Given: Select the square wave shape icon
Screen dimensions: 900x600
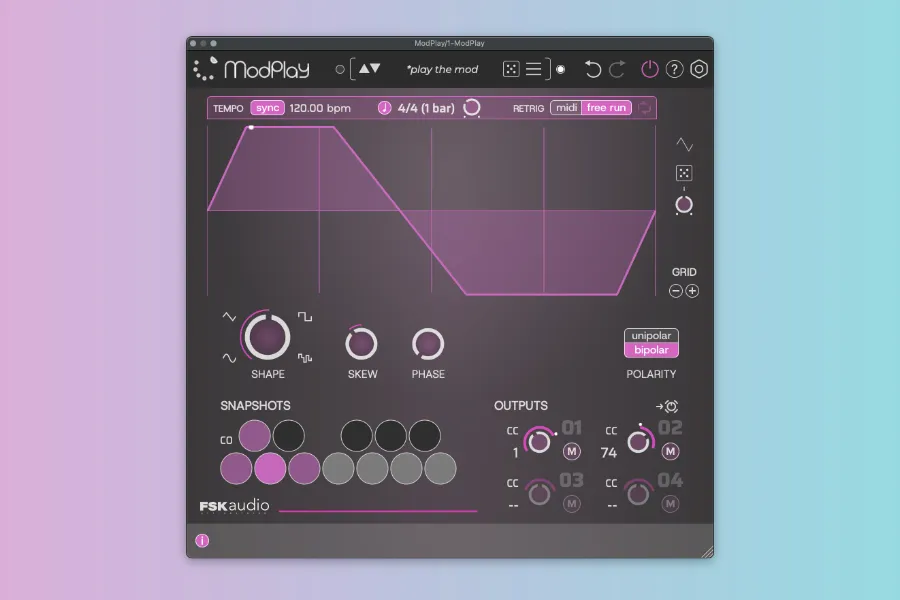Looking at the screenshot, I should tap(305, 317).
